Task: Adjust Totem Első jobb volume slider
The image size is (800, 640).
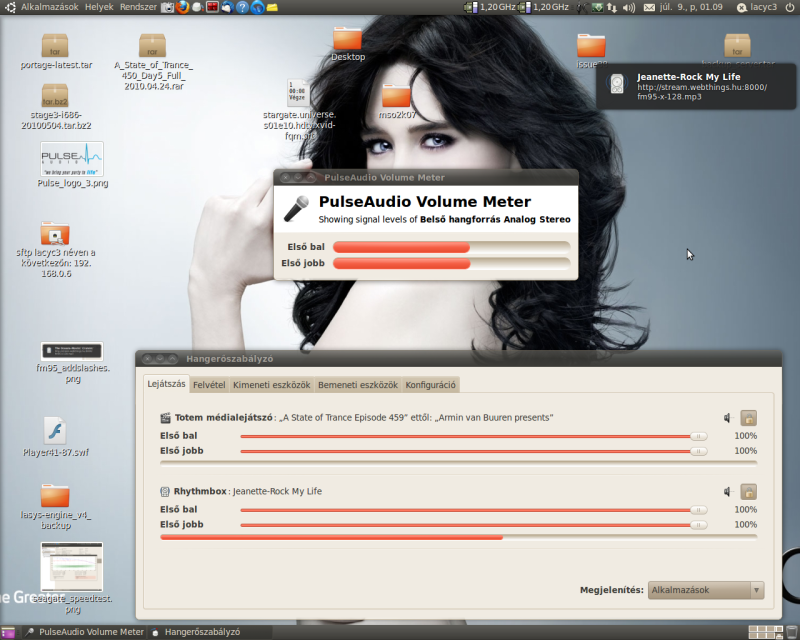Action: tap(474, 451)
